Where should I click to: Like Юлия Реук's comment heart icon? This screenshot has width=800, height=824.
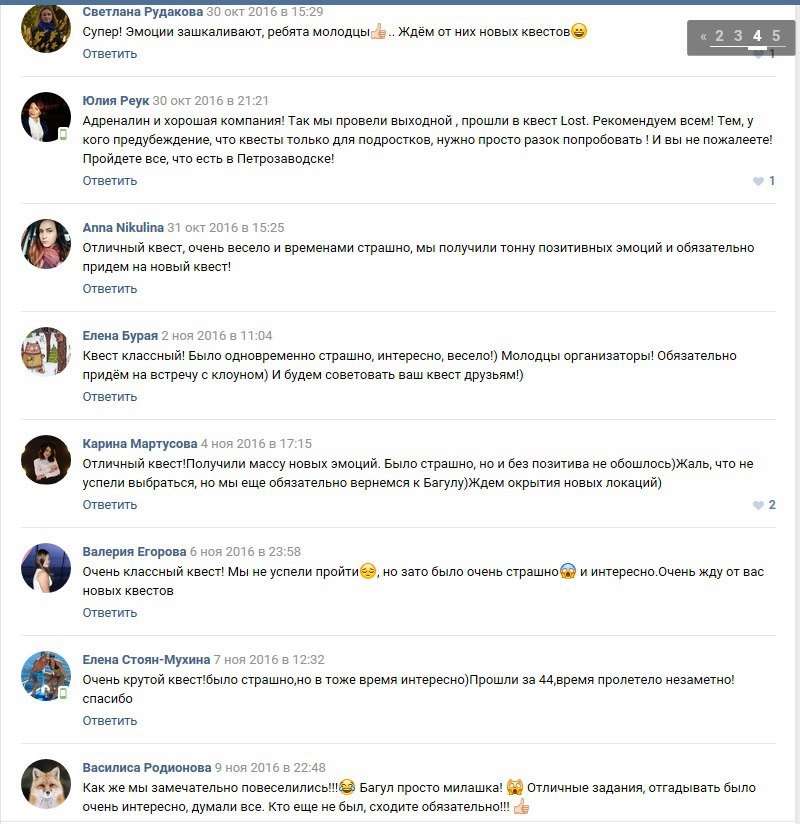point(758,181)
